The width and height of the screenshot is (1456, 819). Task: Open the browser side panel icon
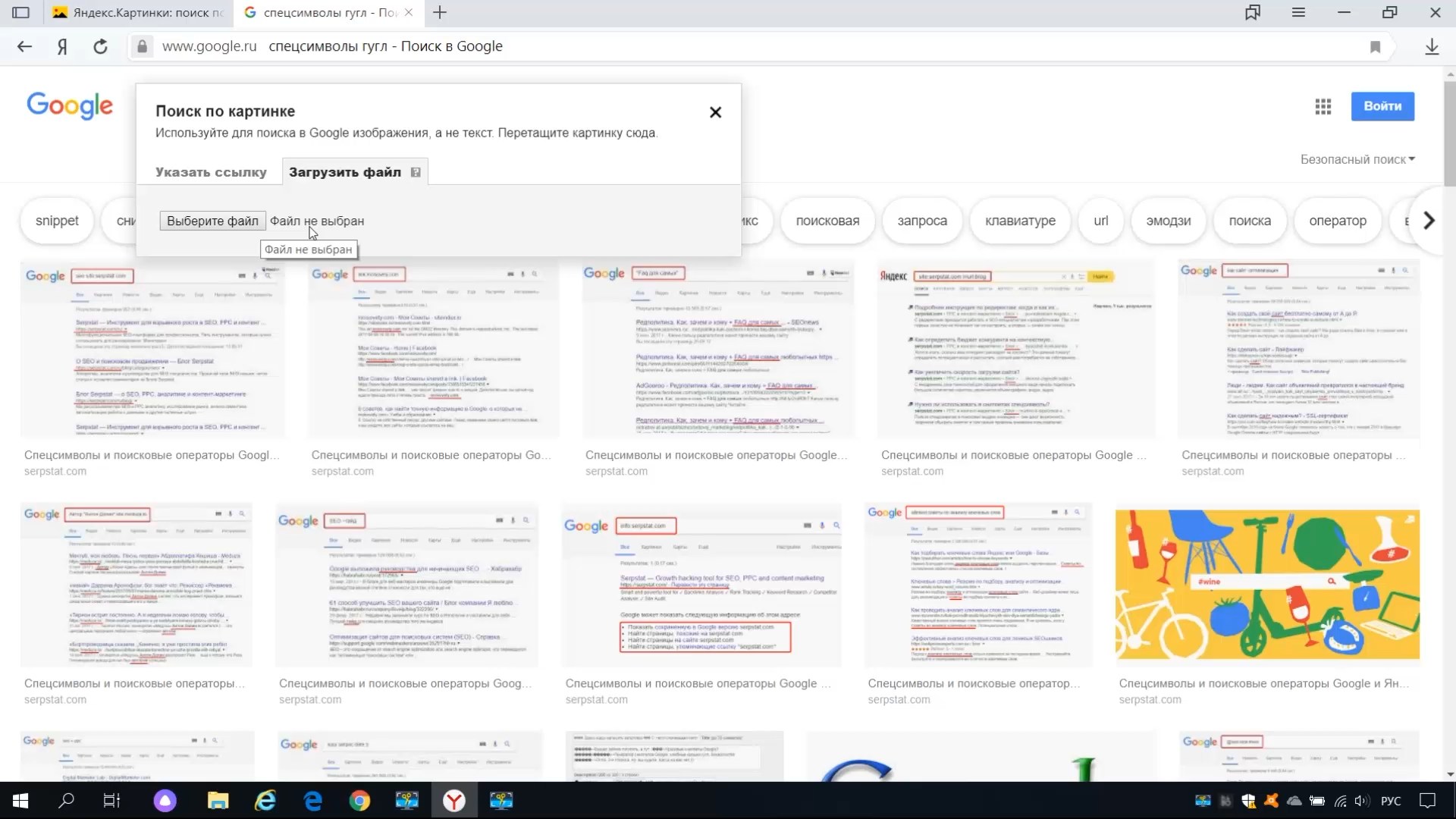click(x=21, y=12)
